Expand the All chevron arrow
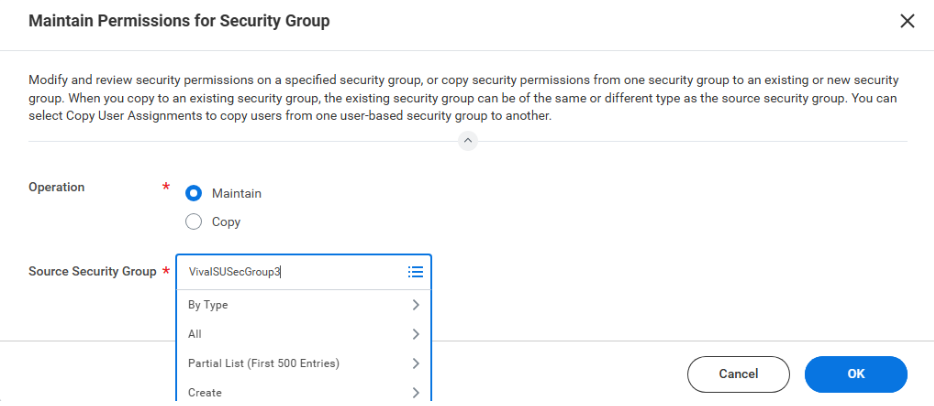This screenshot has width=934, height=406. point(416,334)
